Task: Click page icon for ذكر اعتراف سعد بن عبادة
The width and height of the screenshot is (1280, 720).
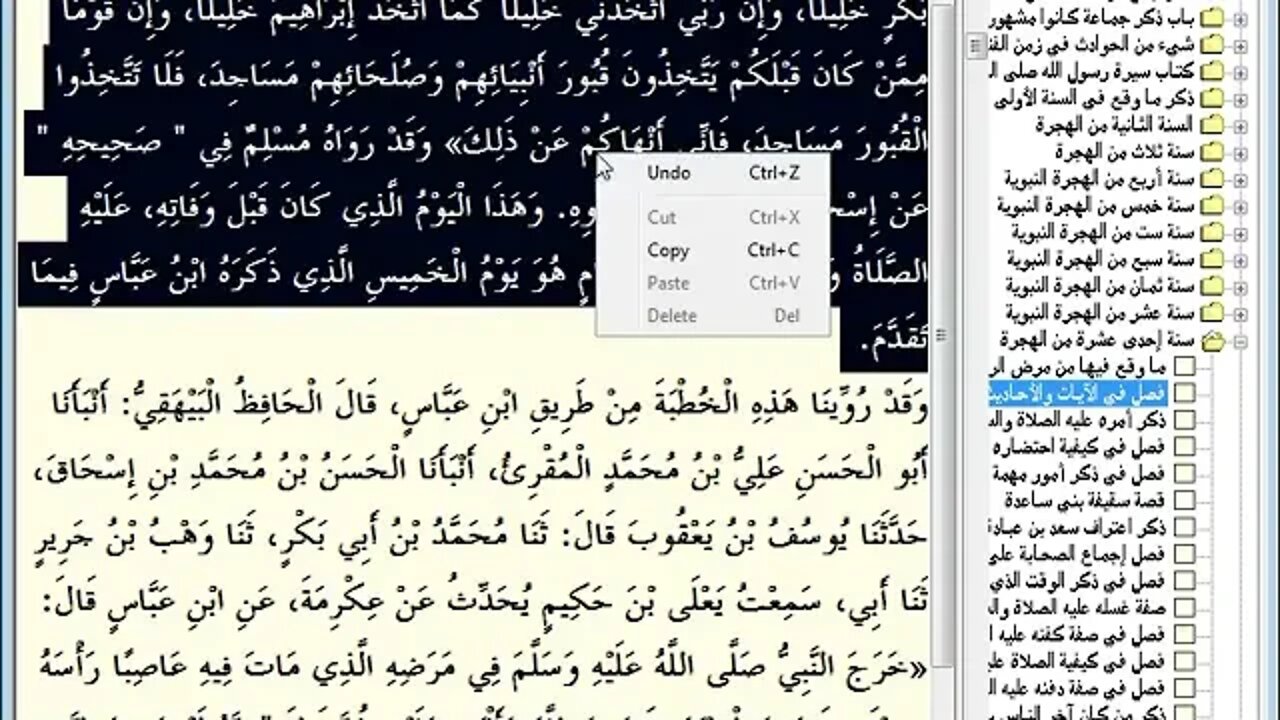Action: 1184,526
